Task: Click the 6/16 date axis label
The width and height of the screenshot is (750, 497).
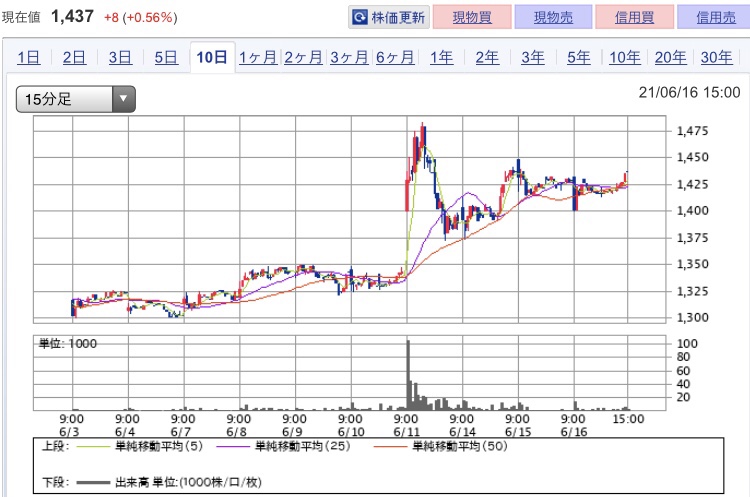Action: coord(574,432)
